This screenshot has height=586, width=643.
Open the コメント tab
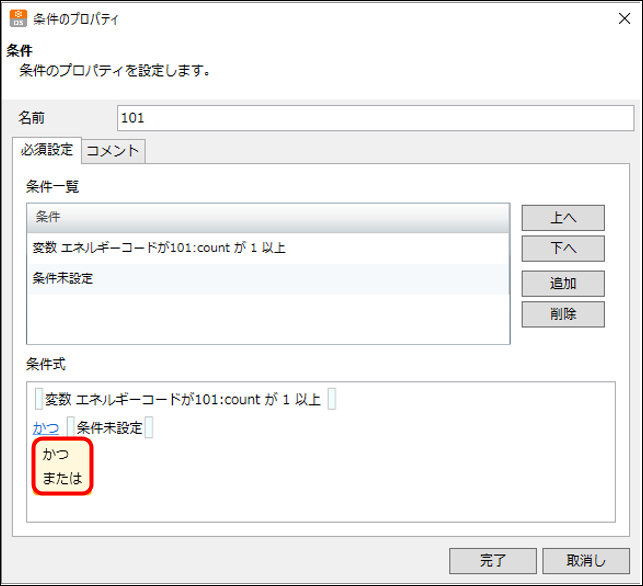(114, 151)
